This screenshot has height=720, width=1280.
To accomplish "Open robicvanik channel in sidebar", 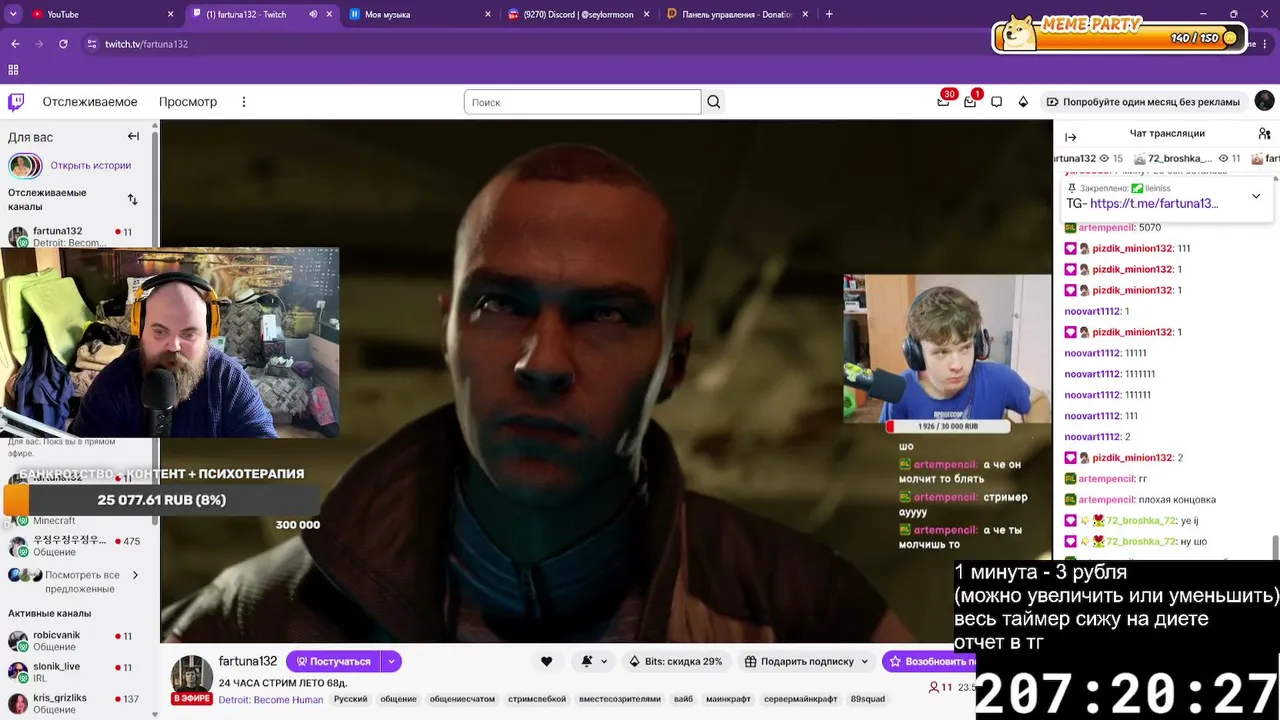I will 76,641.
